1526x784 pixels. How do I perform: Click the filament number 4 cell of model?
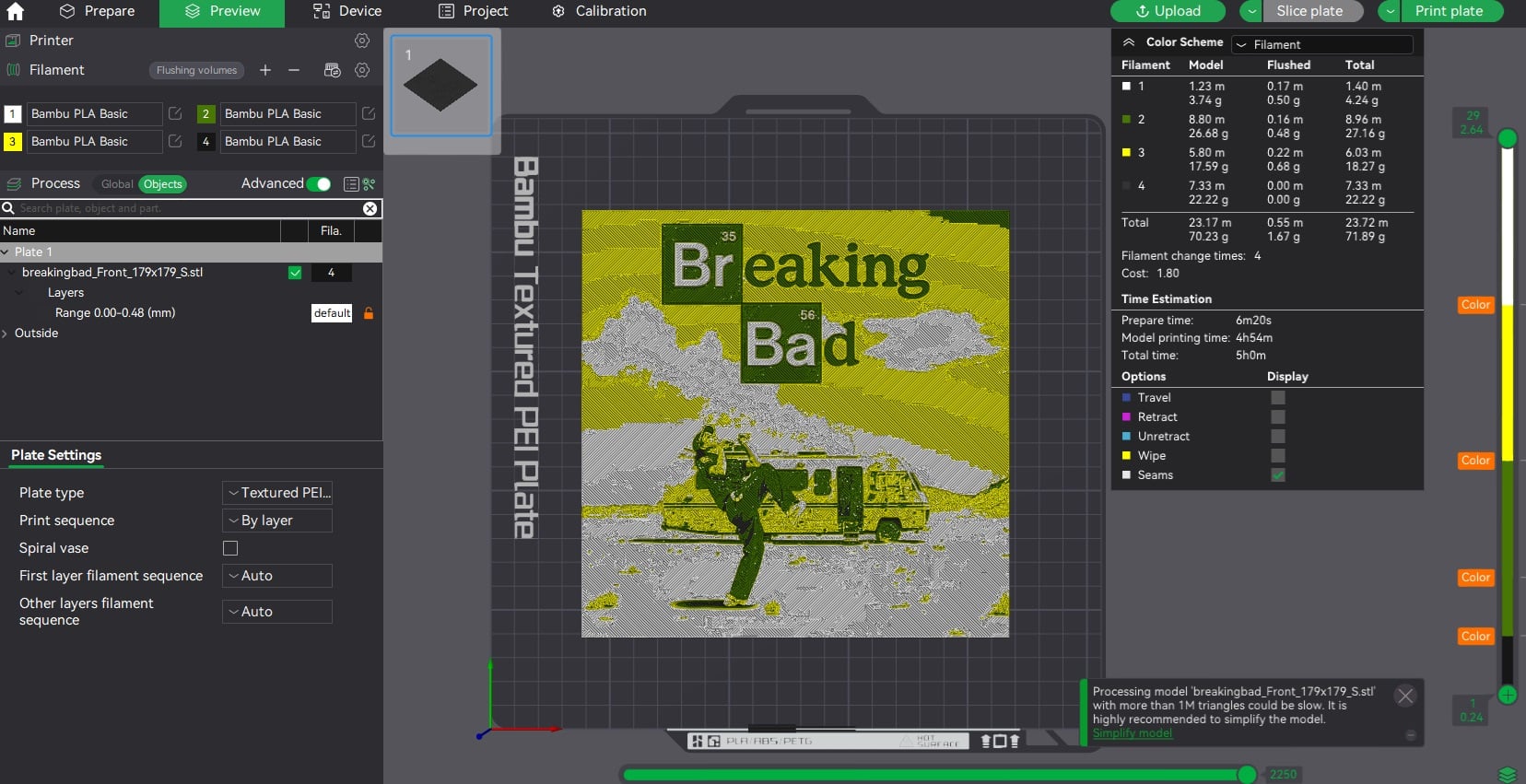click(331, 273)
